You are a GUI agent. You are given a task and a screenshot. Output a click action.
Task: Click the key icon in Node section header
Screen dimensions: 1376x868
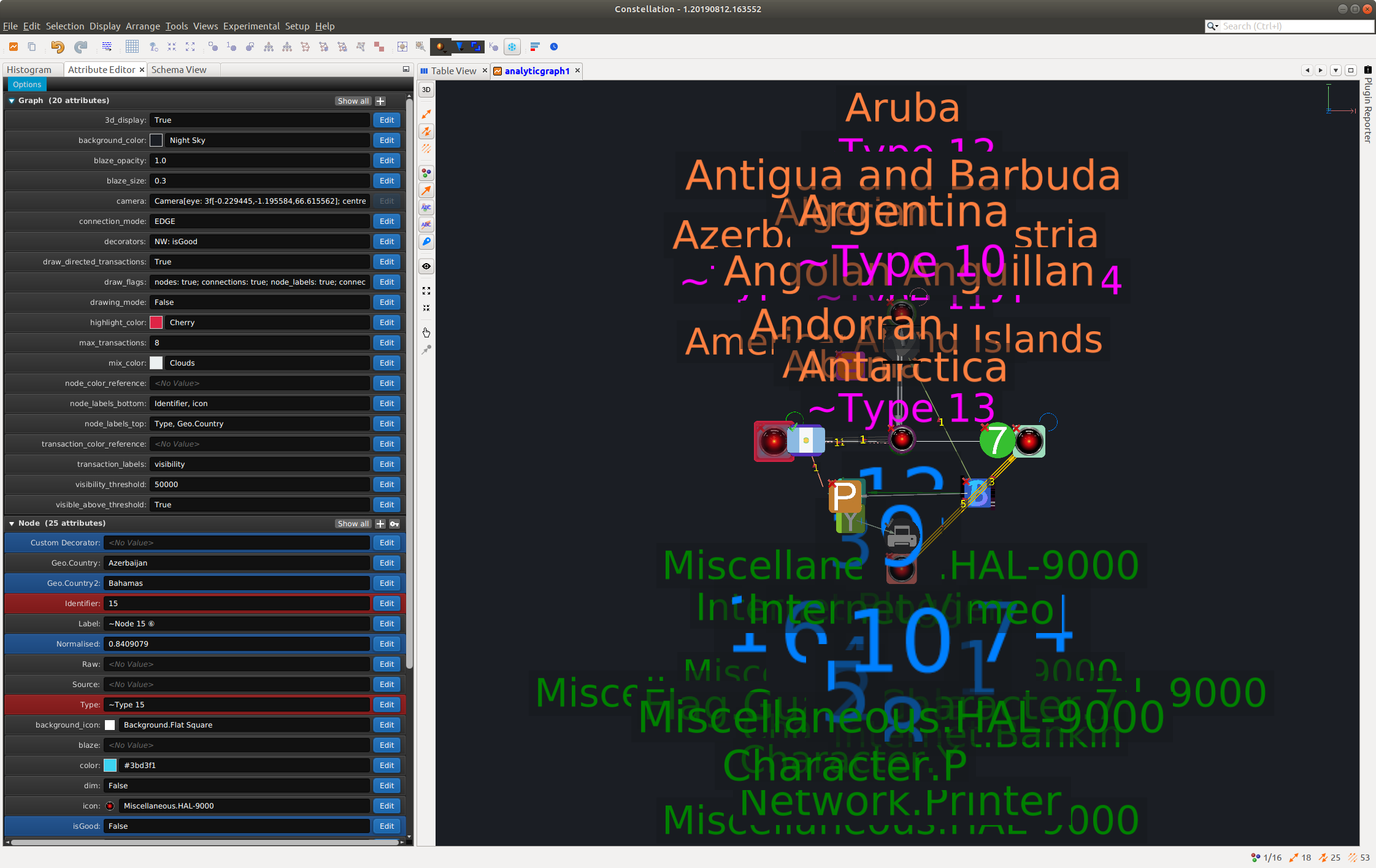(x=394, y=524)
